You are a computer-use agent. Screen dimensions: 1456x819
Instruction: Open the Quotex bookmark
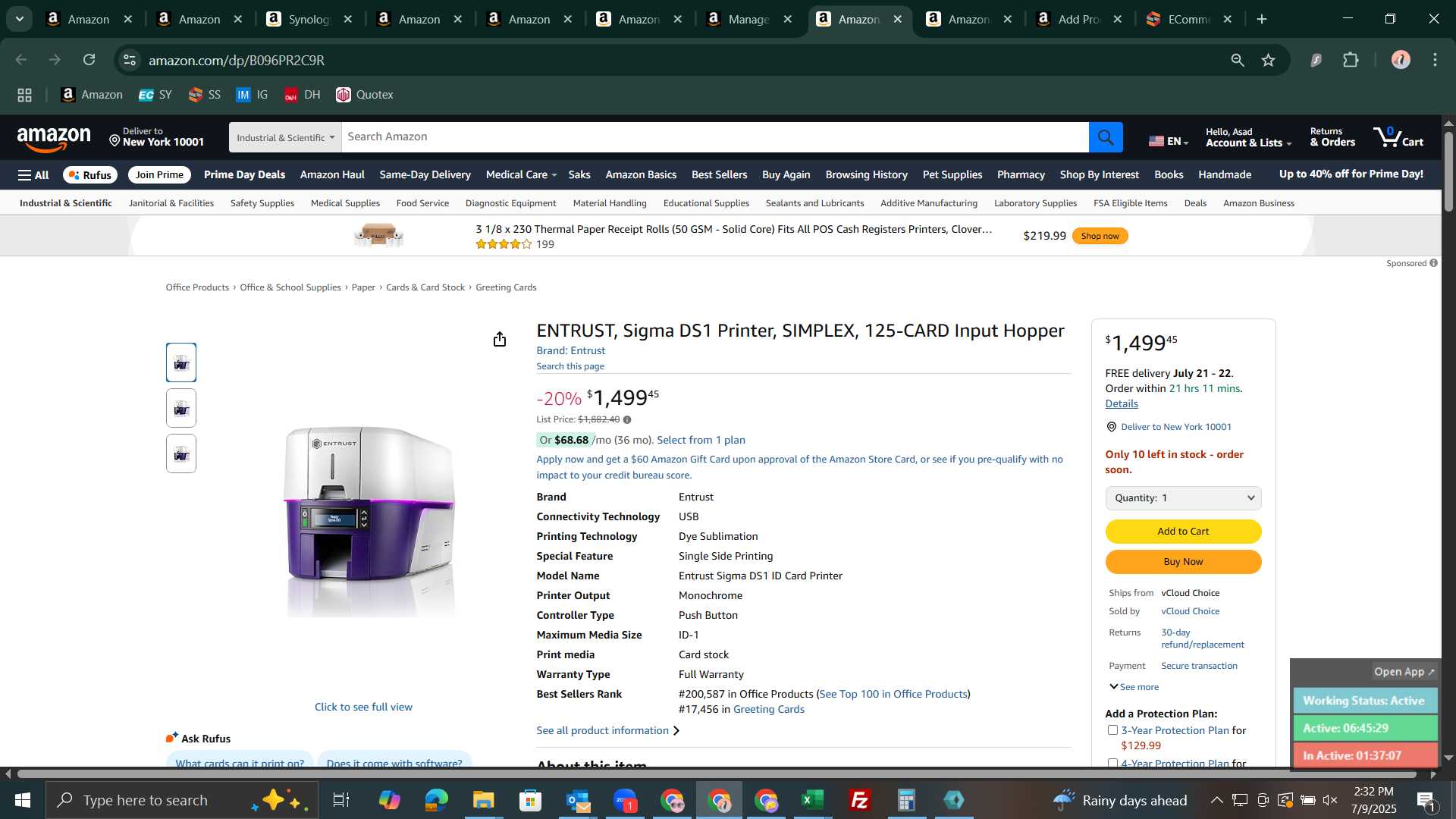[x=365, y=95]
